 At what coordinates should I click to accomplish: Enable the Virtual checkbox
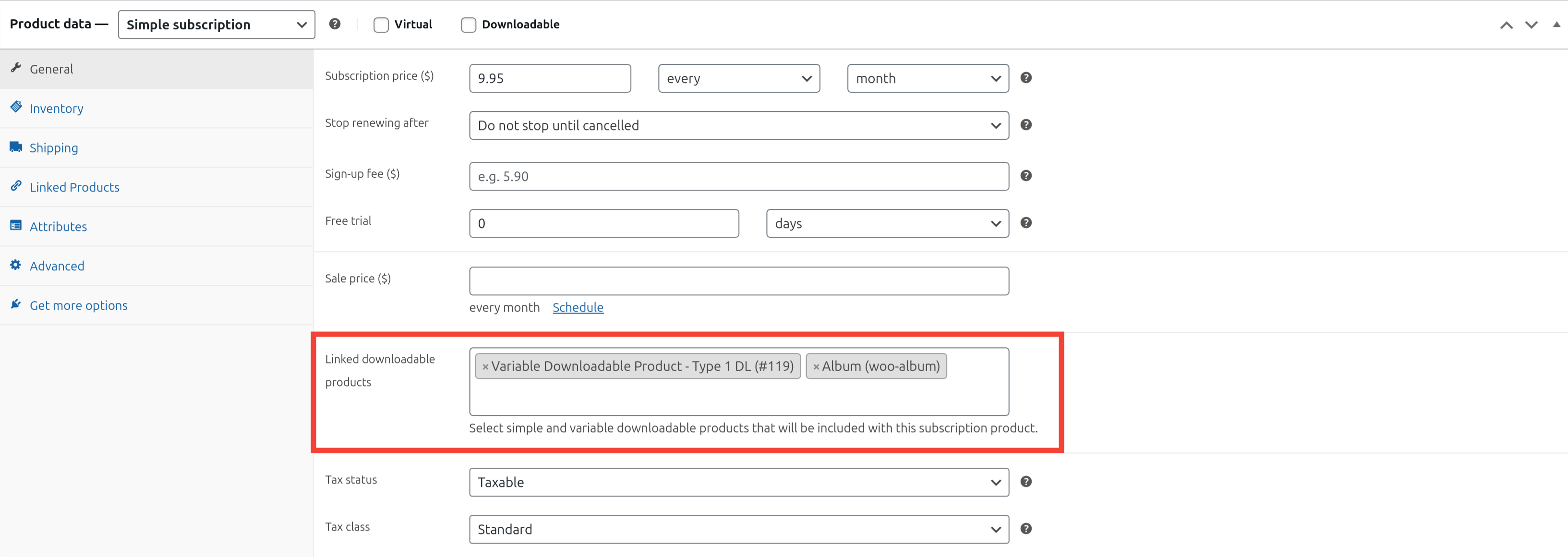[381, 25]
